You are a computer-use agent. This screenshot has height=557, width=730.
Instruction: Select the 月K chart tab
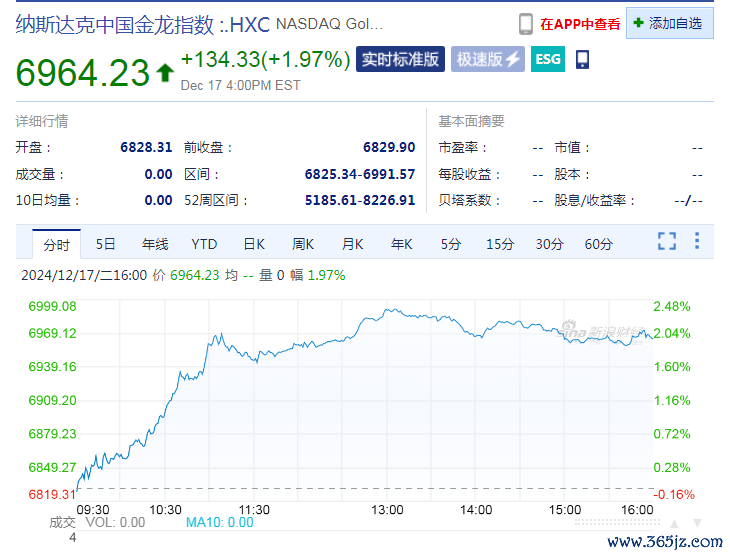352,244
